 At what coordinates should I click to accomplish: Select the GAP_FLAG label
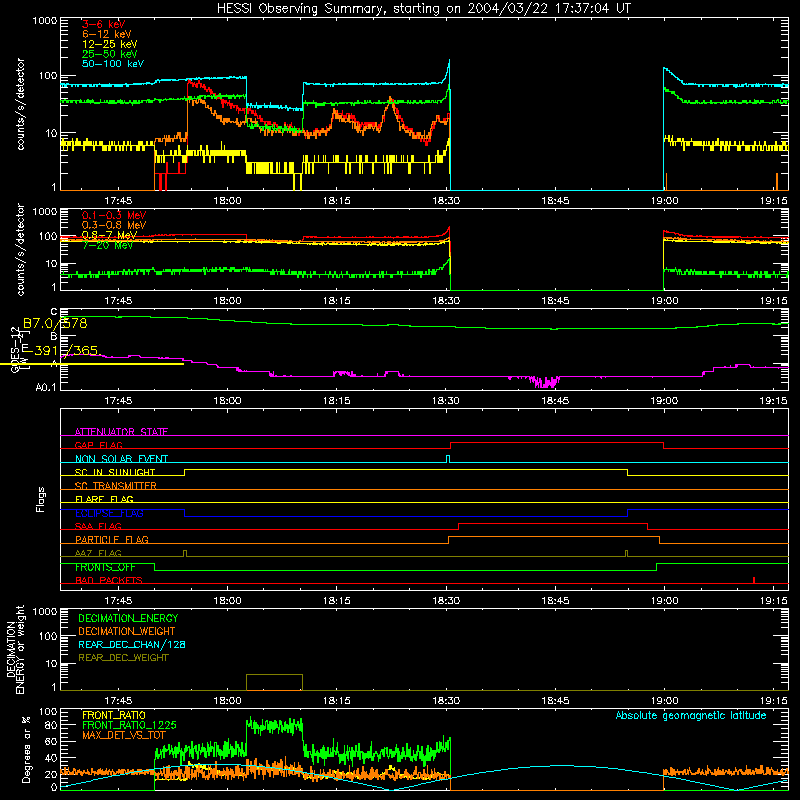coord(98,445)
